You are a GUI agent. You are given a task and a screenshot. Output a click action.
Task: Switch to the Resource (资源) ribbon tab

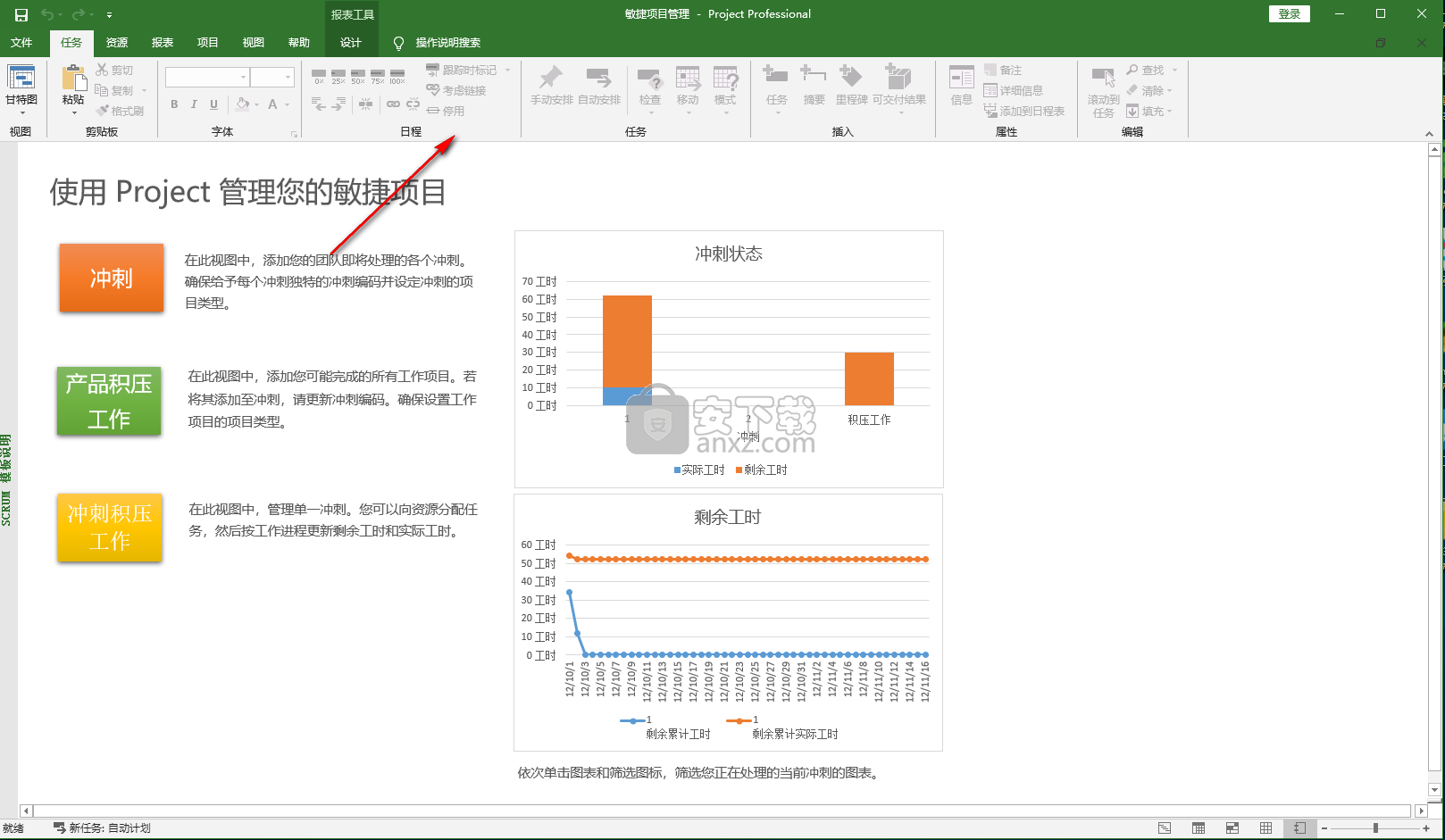coord(117,43)
